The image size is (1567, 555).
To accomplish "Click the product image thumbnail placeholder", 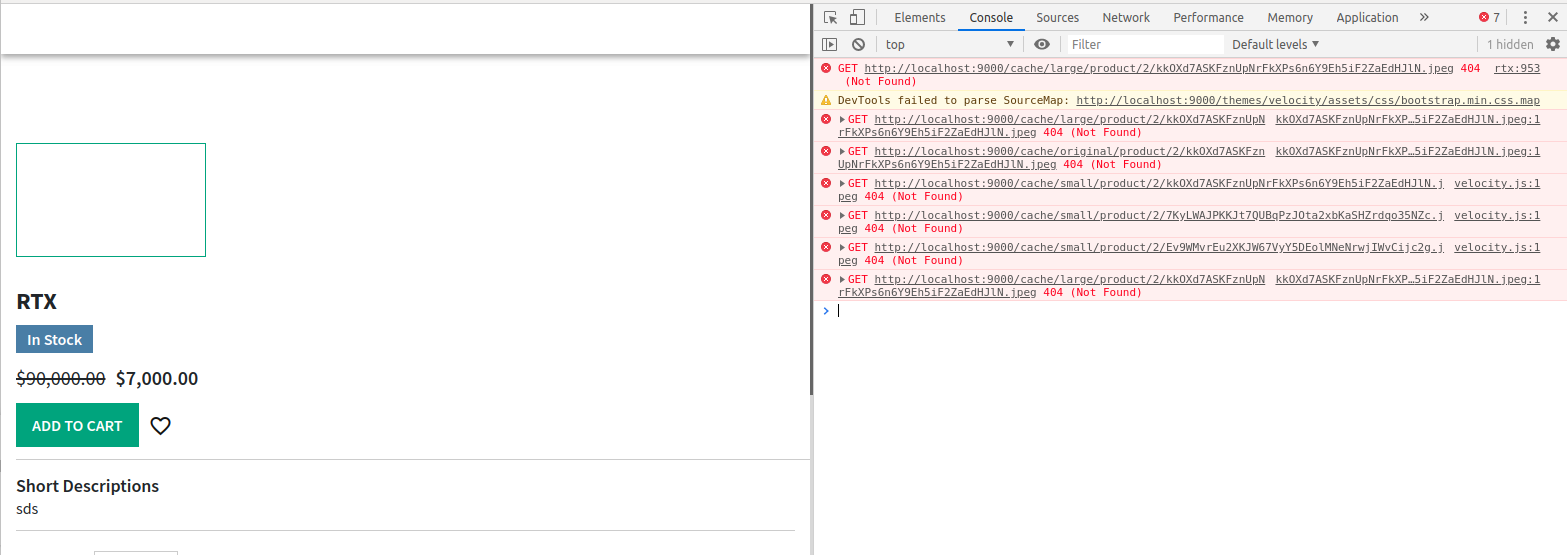I will tap(111, 200).
